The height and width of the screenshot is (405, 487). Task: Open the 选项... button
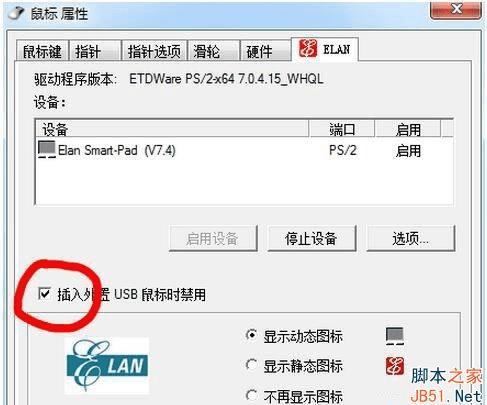pyautogui.click(x=411, y=238)
